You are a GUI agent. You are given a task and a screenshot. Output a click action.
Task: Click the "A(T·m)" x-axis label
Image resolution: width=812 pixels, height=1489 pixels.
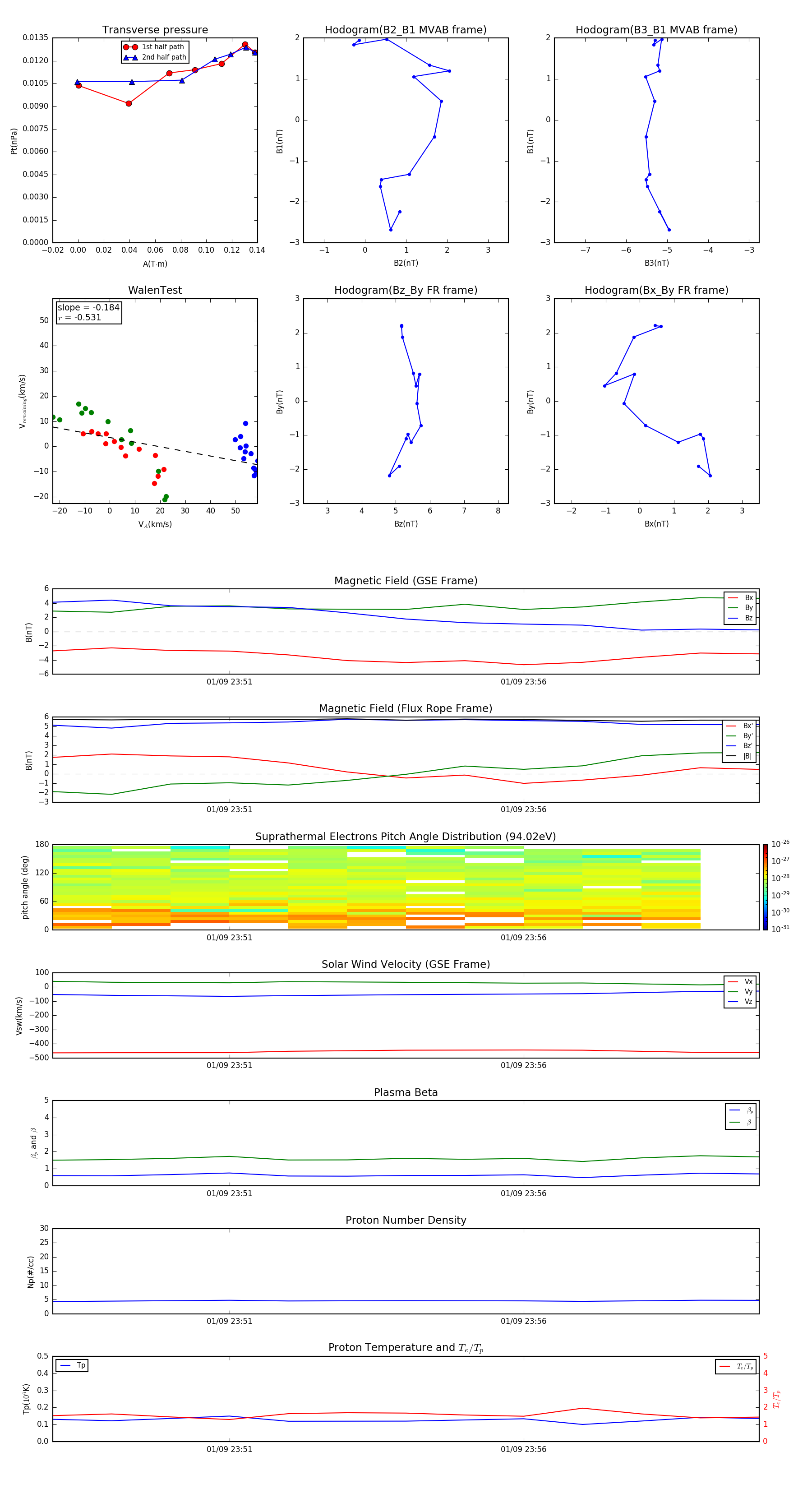(155, 264)
